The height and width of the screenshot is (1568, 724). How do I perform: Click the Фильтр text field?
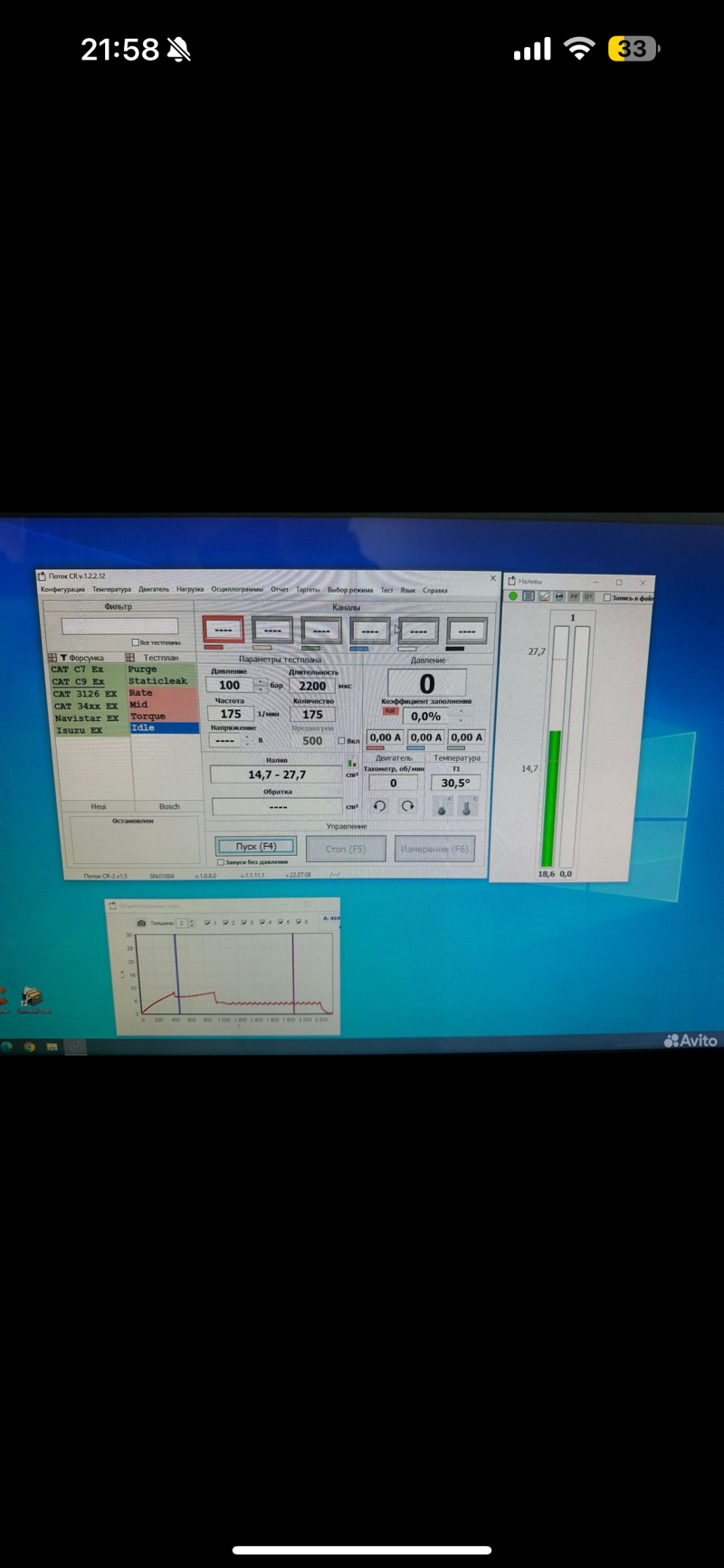coord(120,626)
